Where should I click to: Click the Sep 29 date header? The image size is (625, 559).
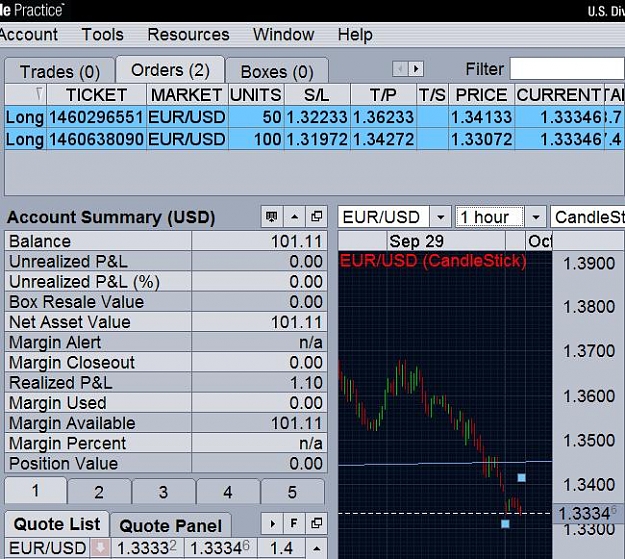[x=416, y=241]
